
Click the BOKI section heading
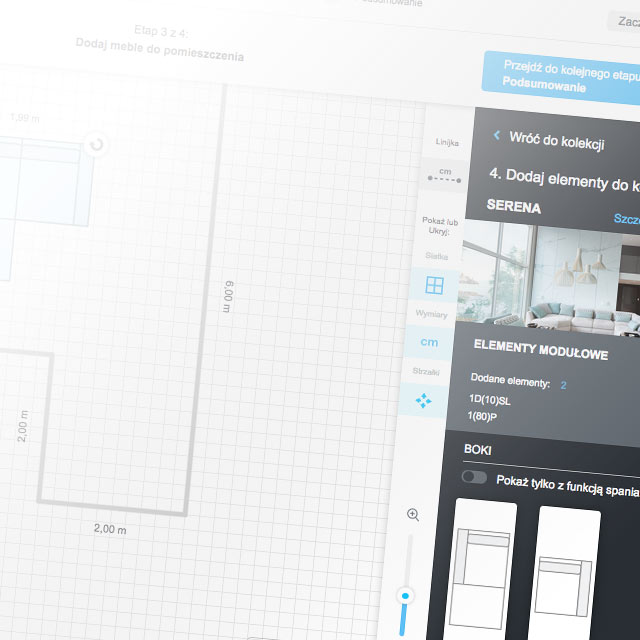point(478,449)
